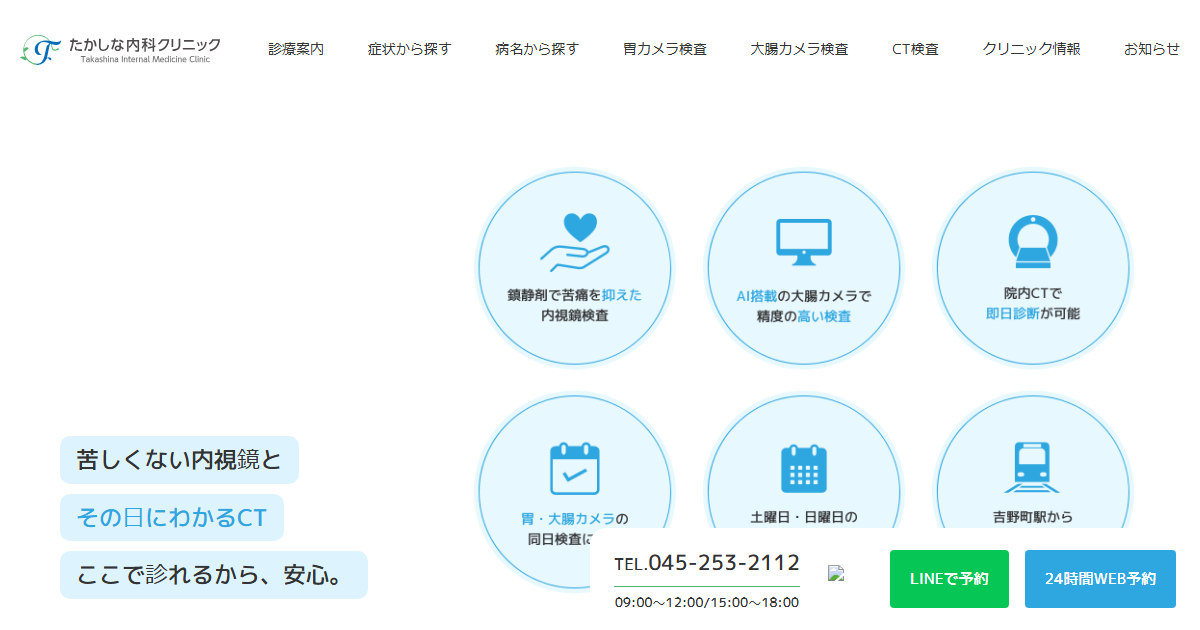Click hours text 09:00～12:00/15:00～18:00
This screenshot has width=1200, height=630.
point(707,602)
